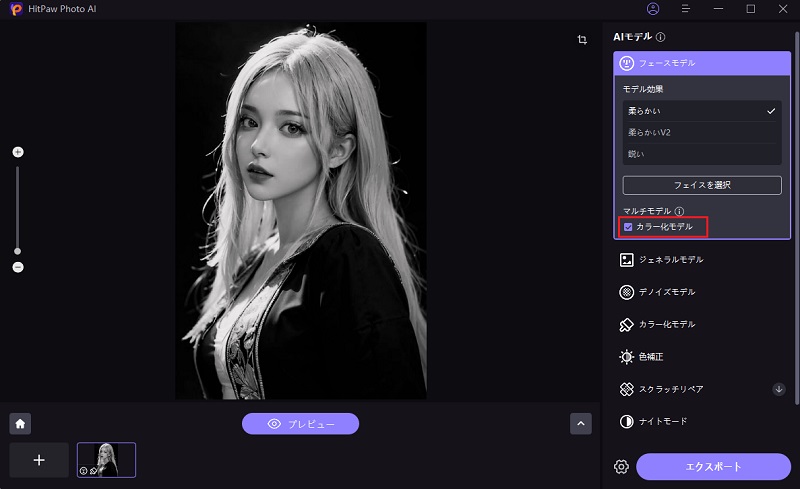Click the zoom slider handle

(18, 251)
